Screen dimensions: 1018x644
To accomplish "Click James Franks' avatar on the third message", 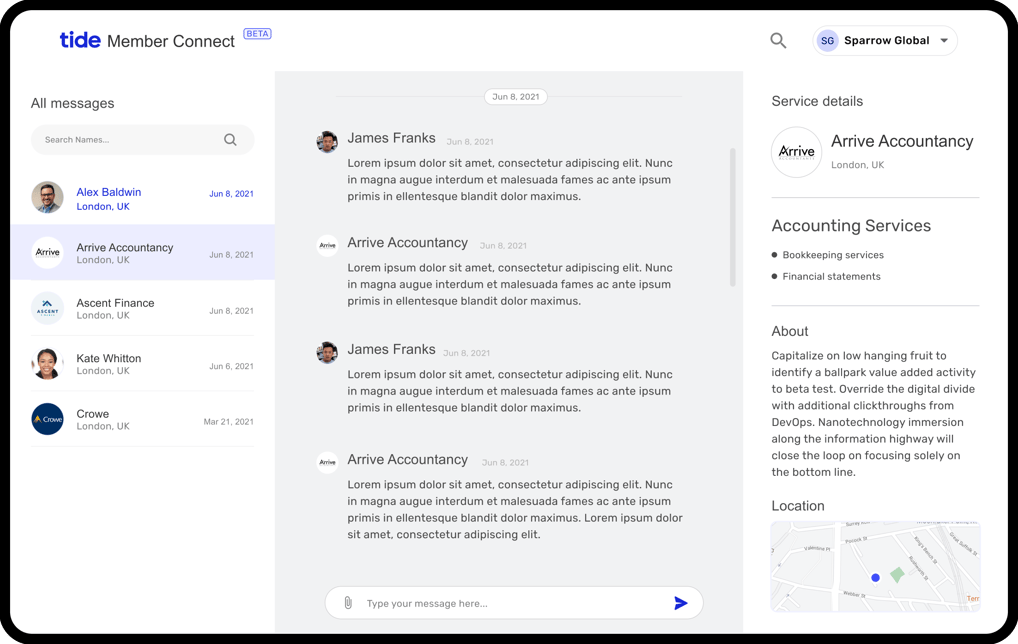I will tap(327, 353).
